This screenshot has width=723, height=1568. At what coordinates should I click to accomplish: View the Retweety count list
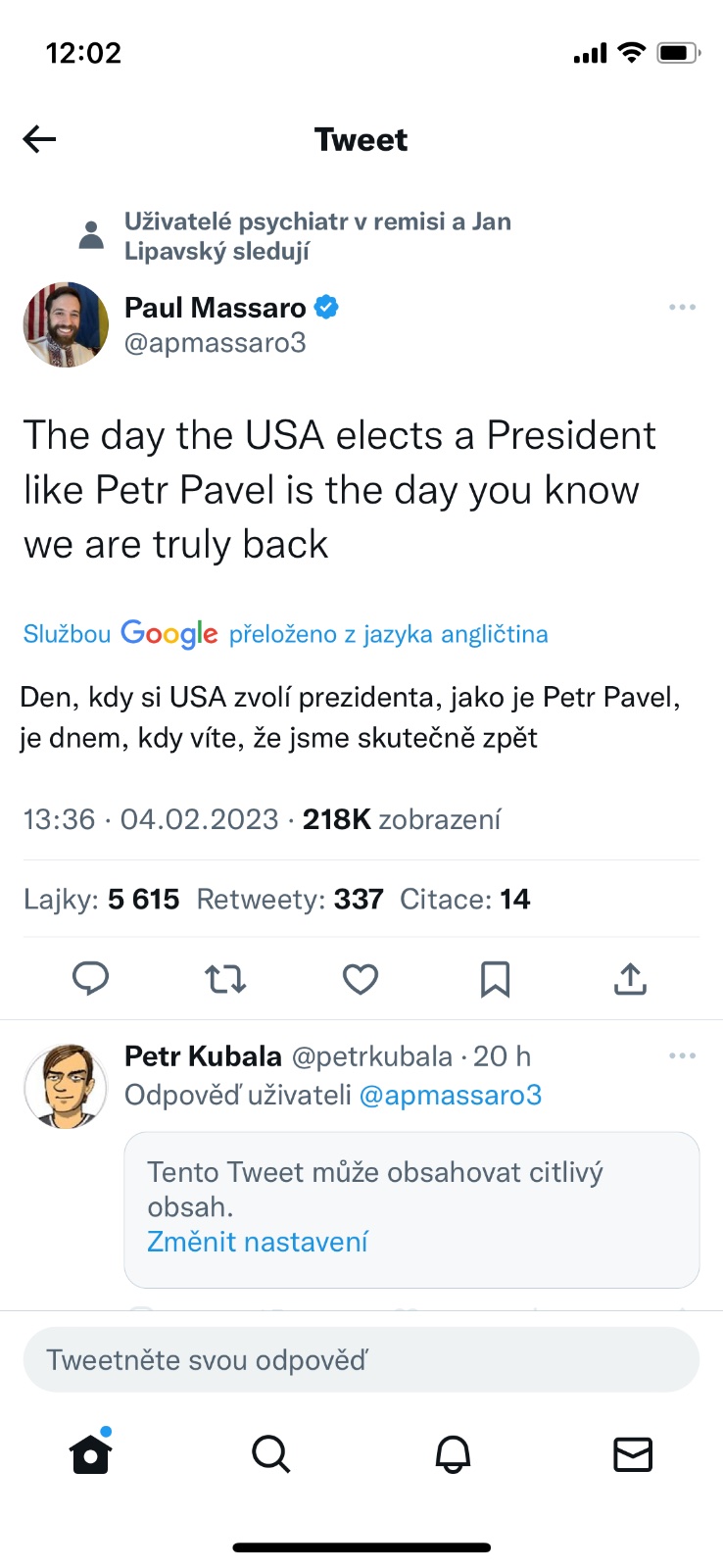(x=290, y=899)
